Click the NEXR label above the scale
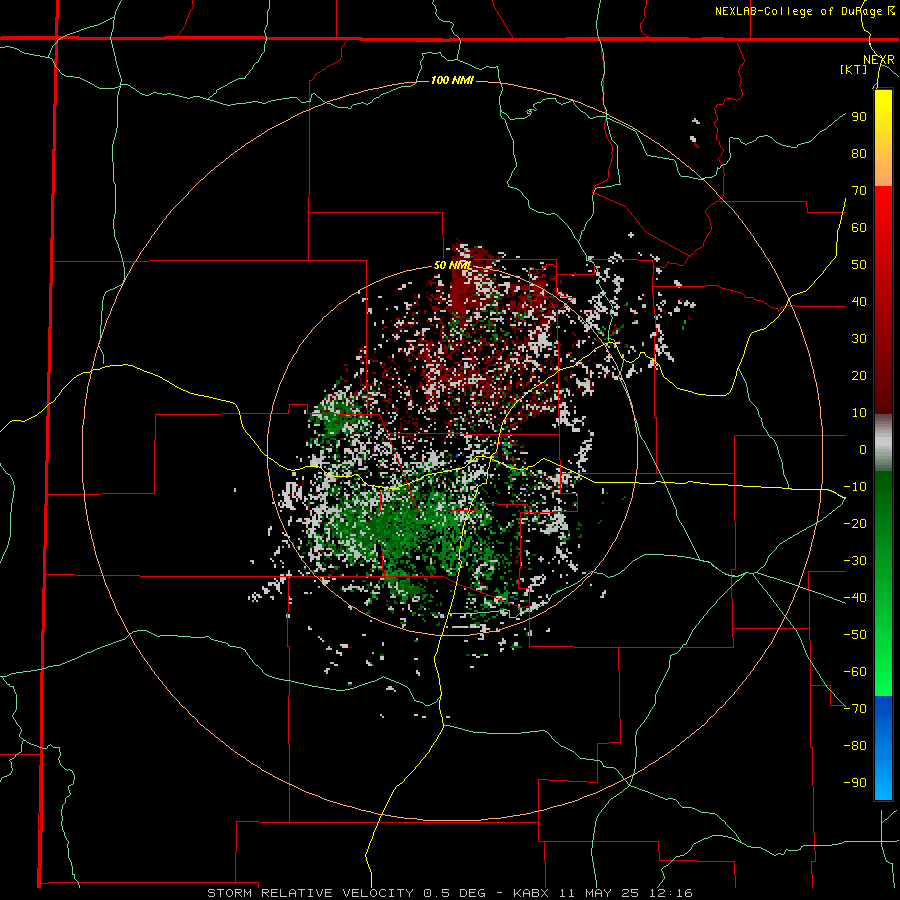 [879, 60]
